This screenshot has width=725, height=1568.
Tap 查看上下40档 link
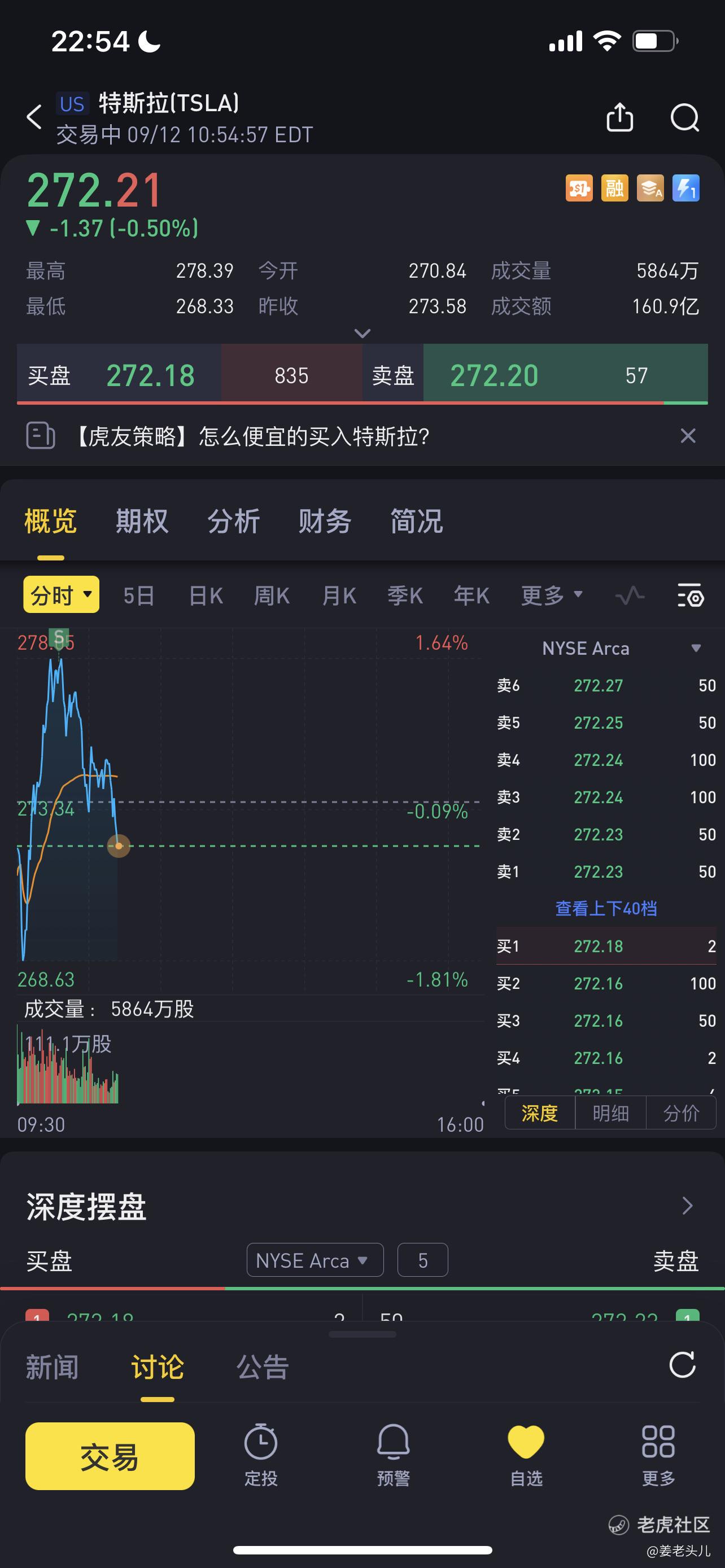pos(606,908)
